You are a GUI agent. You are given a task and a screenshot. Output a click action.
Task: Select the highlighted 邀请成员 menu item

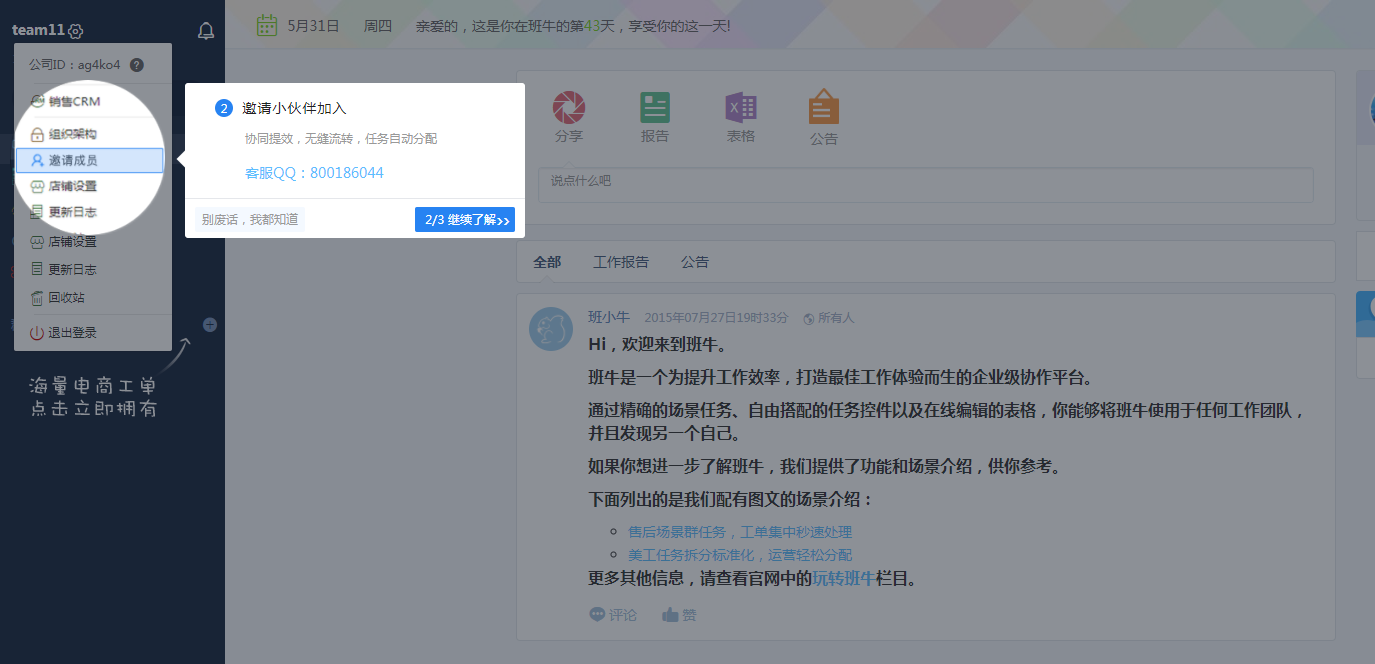tap(89, 160)
